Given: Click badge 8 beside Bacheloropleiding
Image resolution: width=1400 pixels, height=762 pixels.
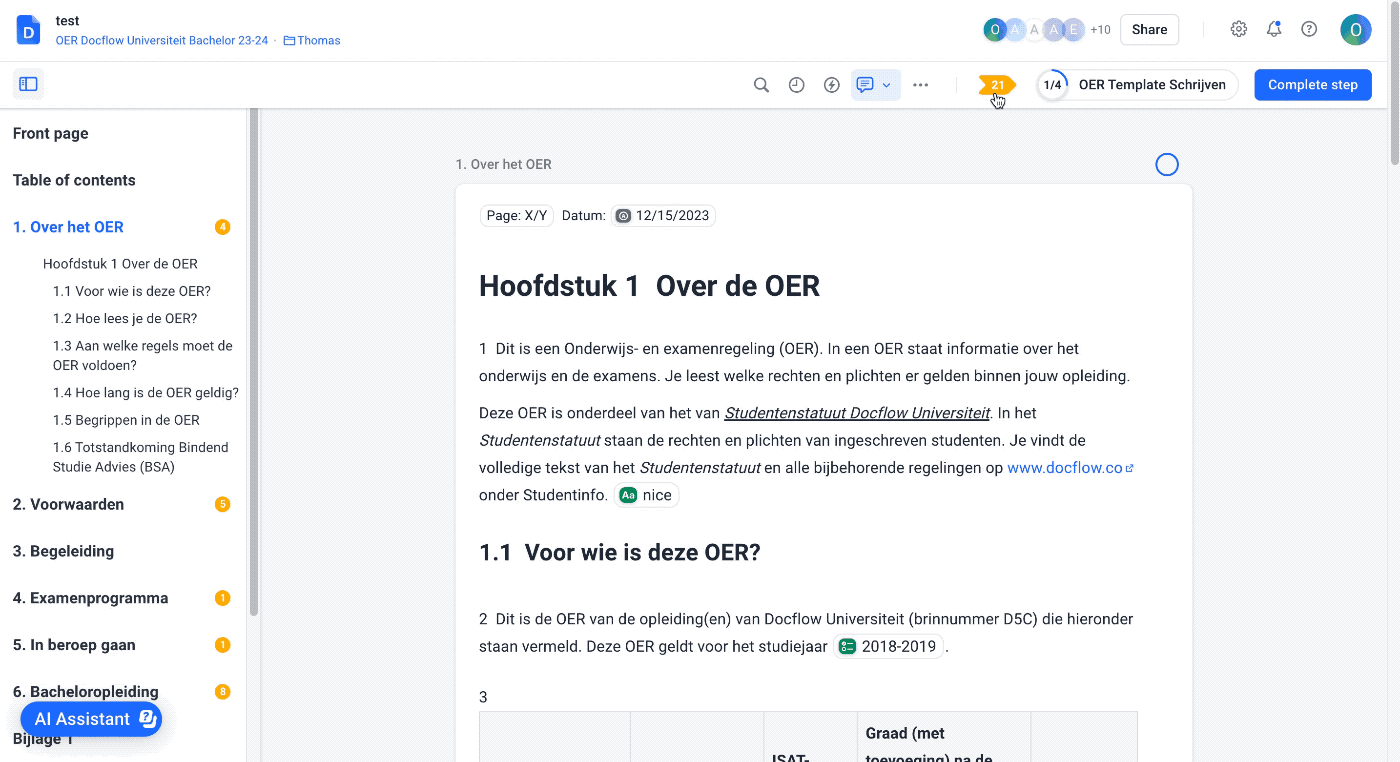Looking at the screenshot, I should click(223, 691).
